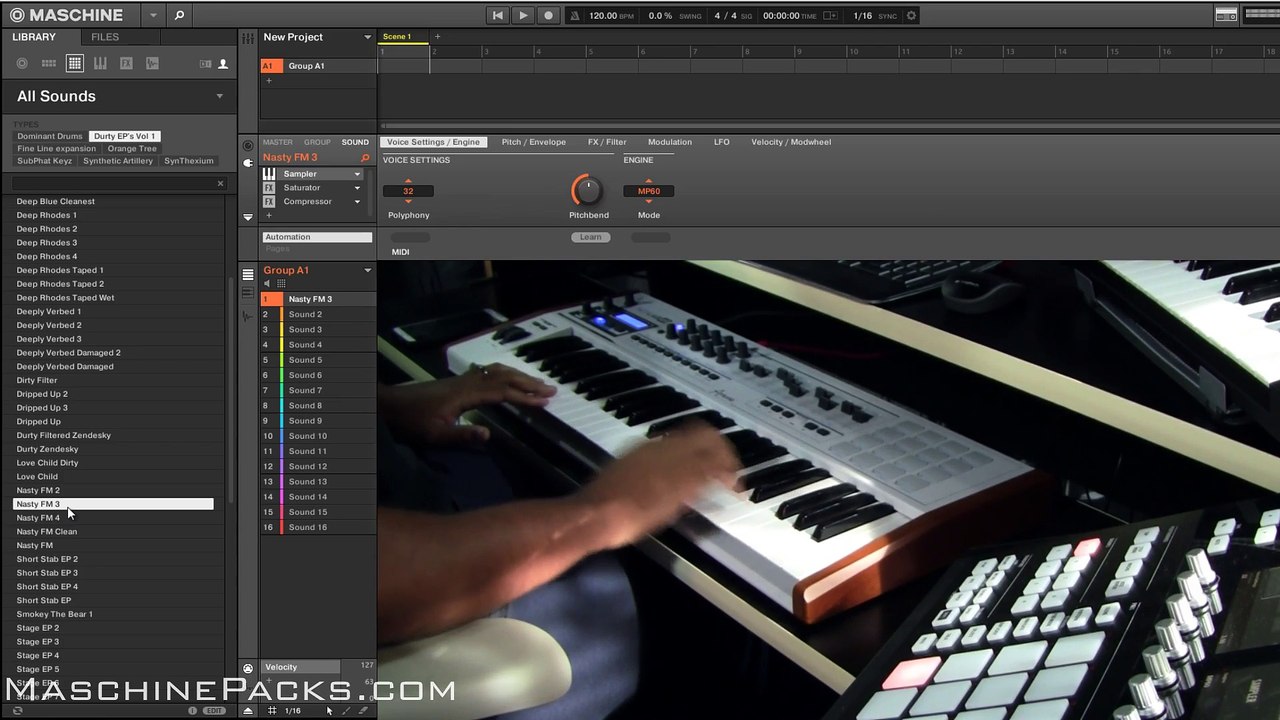Viewport: 1280px width, 720px height.
Task: Click the Learn button under Pitchbend
Action: 591,237
